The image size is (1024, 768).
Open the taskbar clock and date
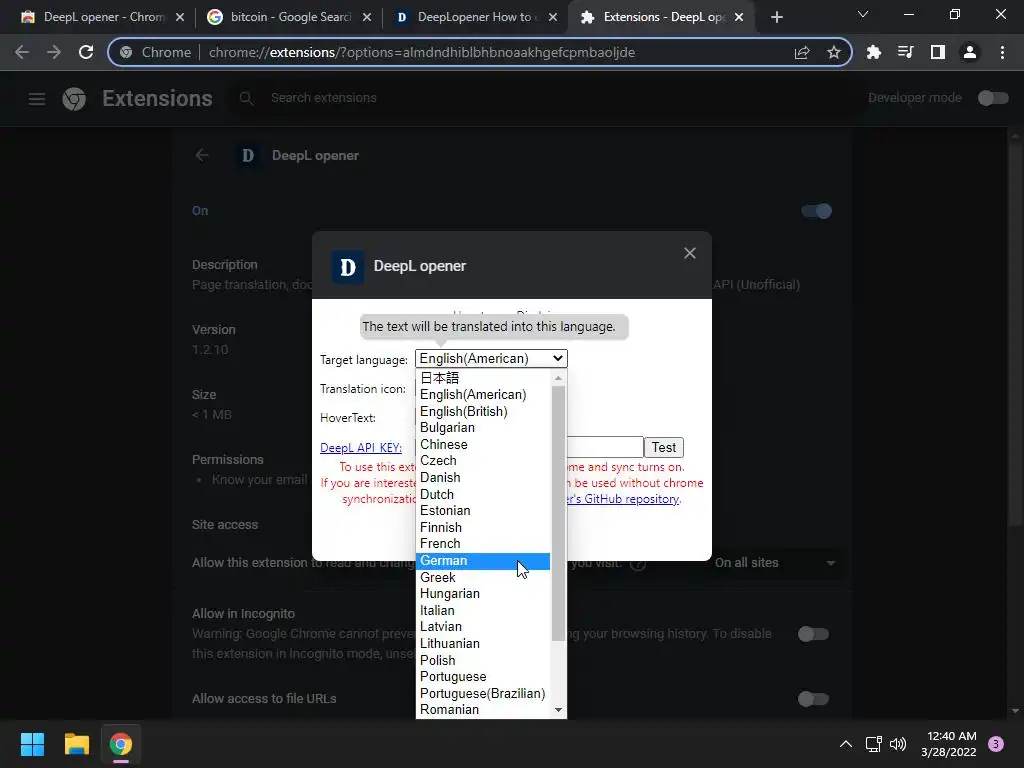point(948,744)
